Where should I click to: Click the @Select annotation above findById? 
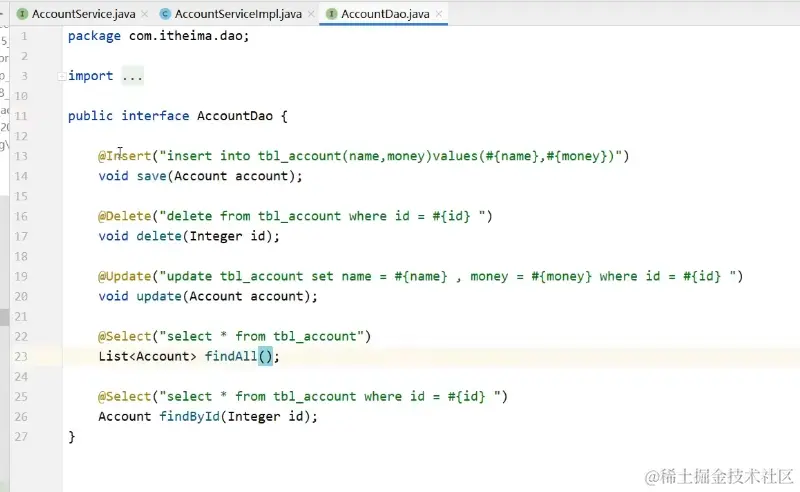[x=125, y=397]
